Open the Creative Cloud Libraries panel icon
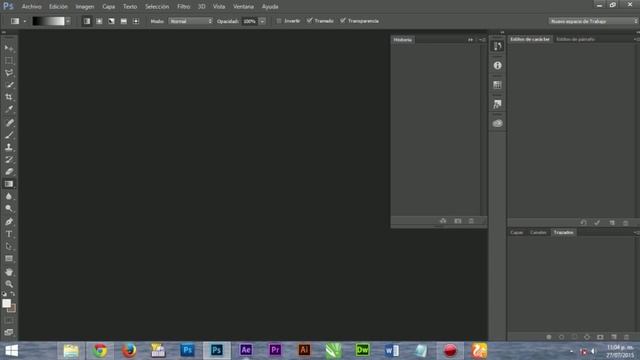The width and height of the screenshot is (640, 360). click(x=497, y=123)
